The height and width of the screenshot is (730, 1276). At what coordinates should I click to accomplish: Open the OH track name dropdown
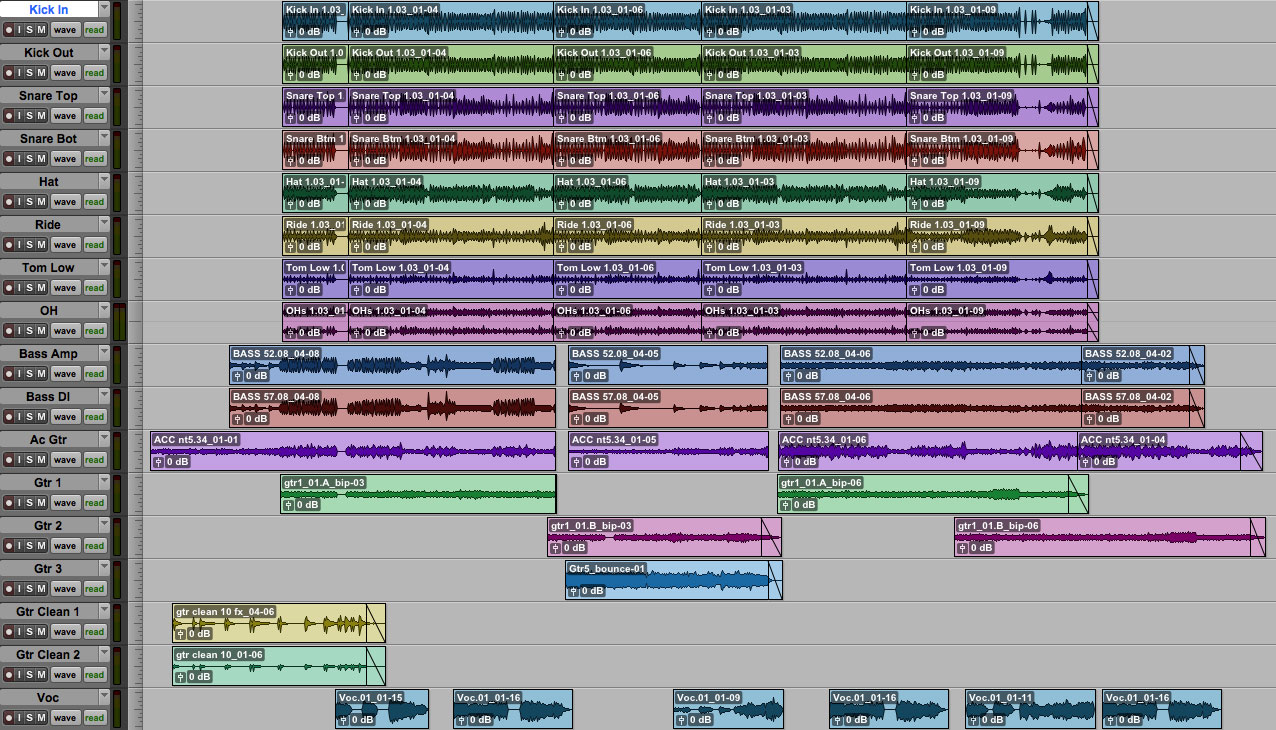pos(103,310)
